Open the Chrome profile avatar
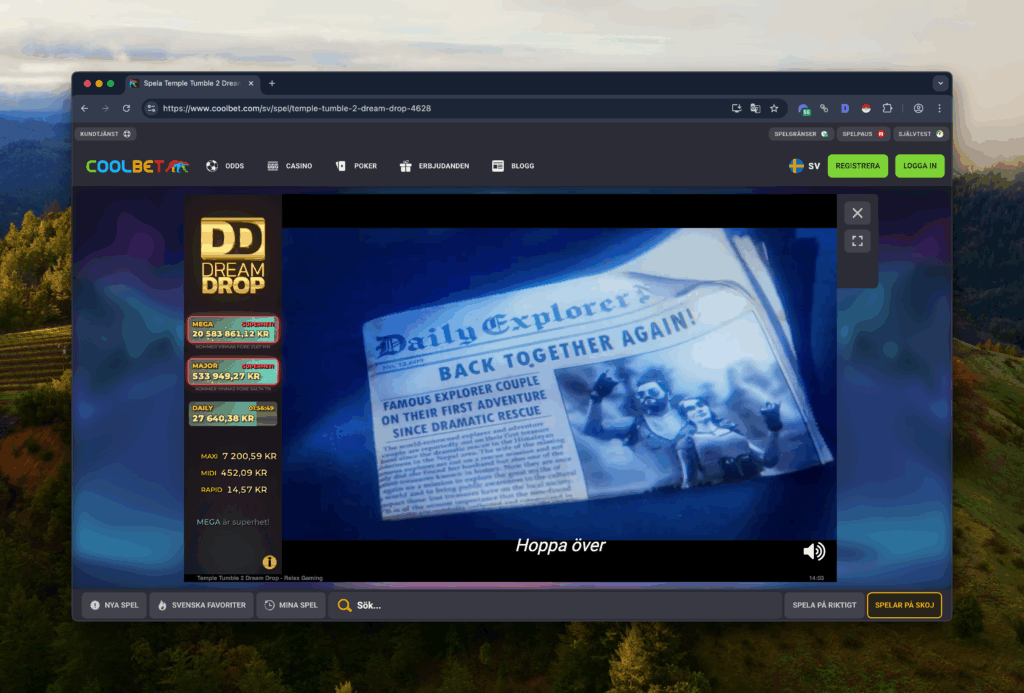This screenshot has height=693, width=1024. pyautogui.click(x=918, y=108)
